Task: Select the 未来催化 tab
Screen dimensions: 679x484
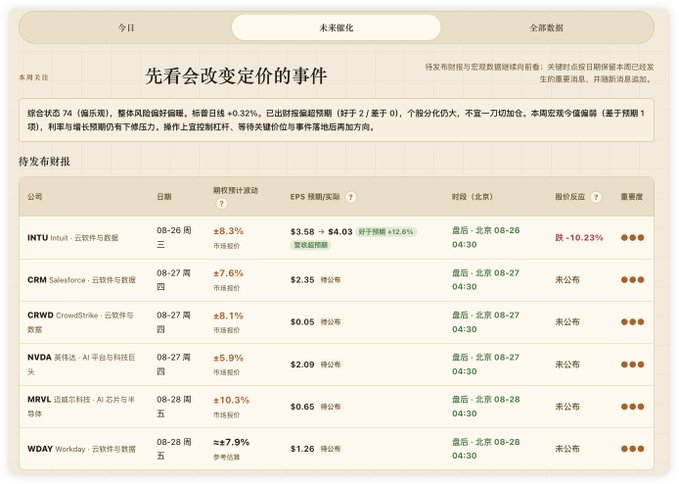Action: 336,28
